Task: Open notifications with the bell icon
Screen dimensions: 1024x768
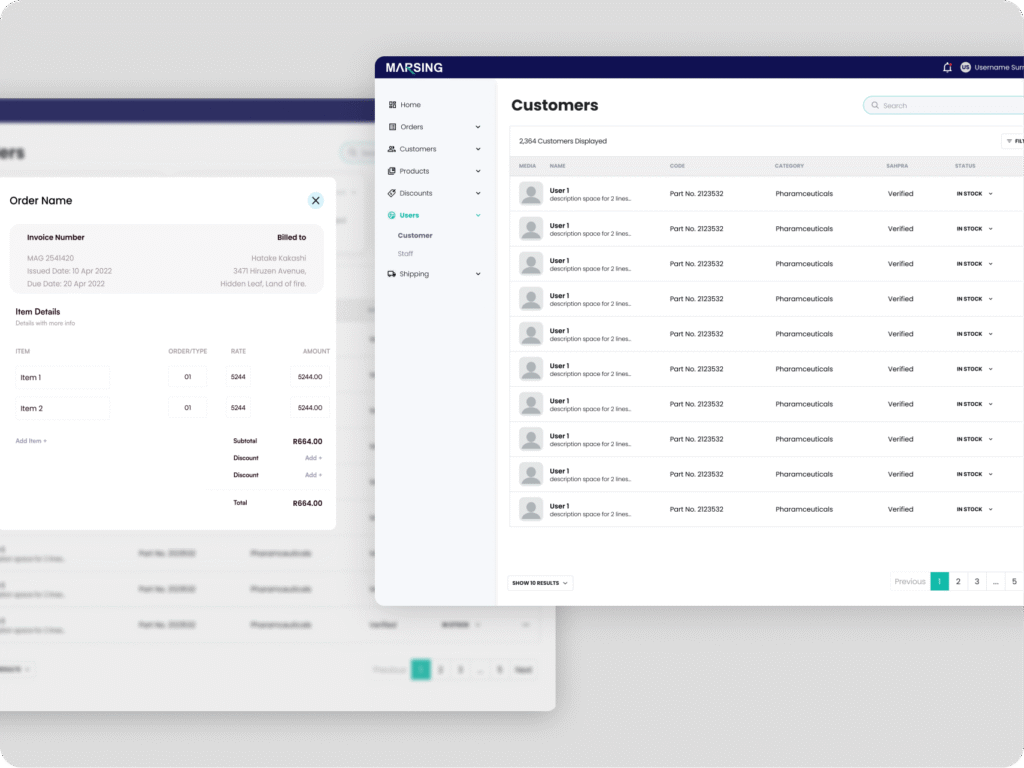Action: tap(947, 67)
